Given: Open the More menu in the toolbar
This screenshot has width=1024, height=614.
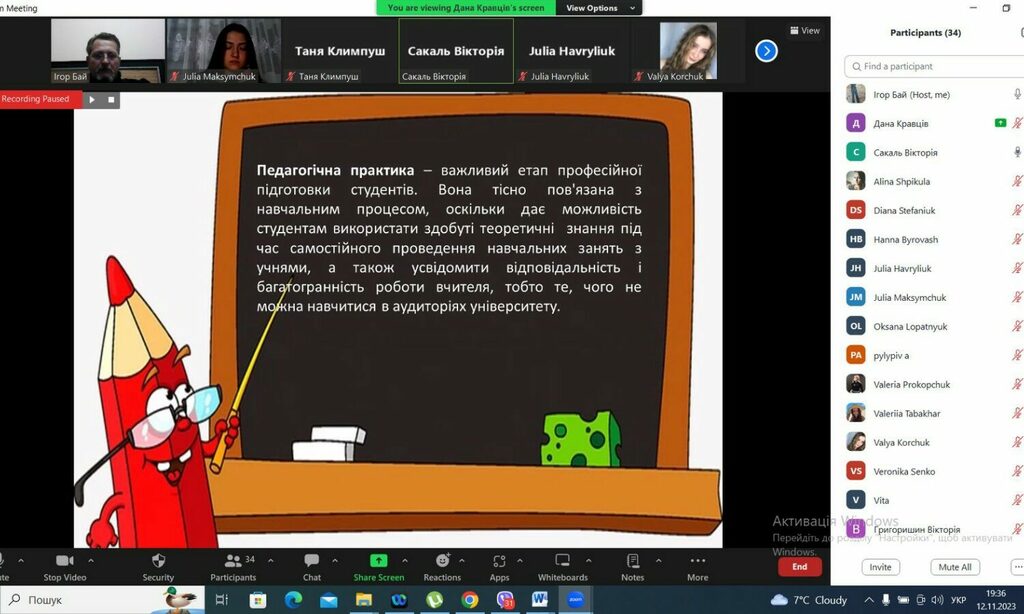Looking at the screenshot, I should tap(697, 561).
